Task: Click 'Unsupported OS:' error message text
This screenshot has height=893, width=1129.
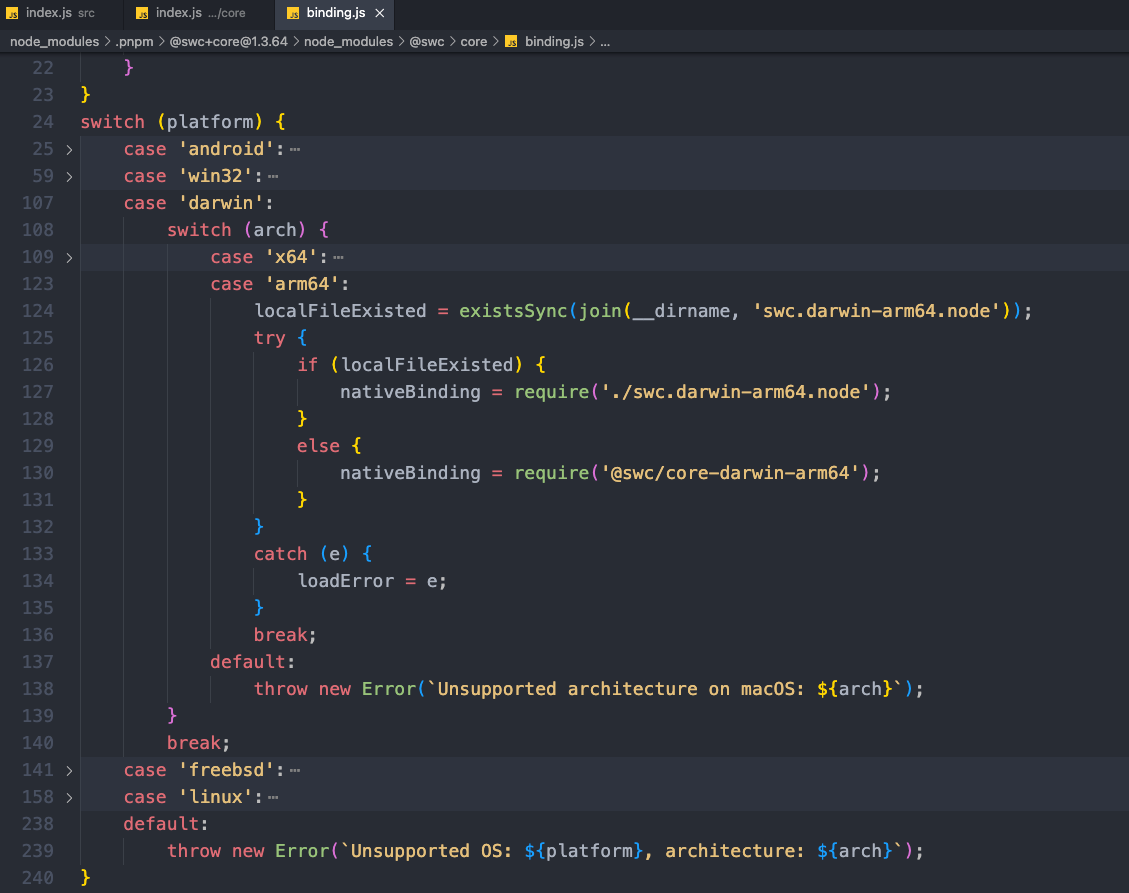Action: pos(431,851)
